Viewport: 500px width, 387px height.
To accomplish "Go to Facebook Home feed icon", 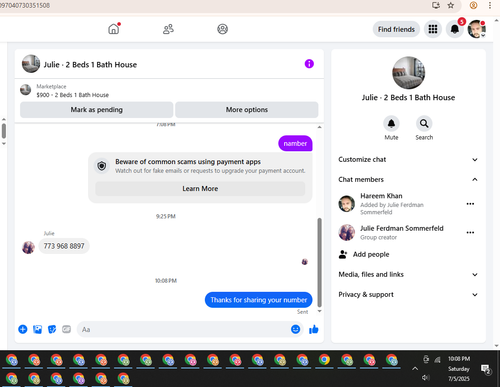I will [x=114, y=29].
